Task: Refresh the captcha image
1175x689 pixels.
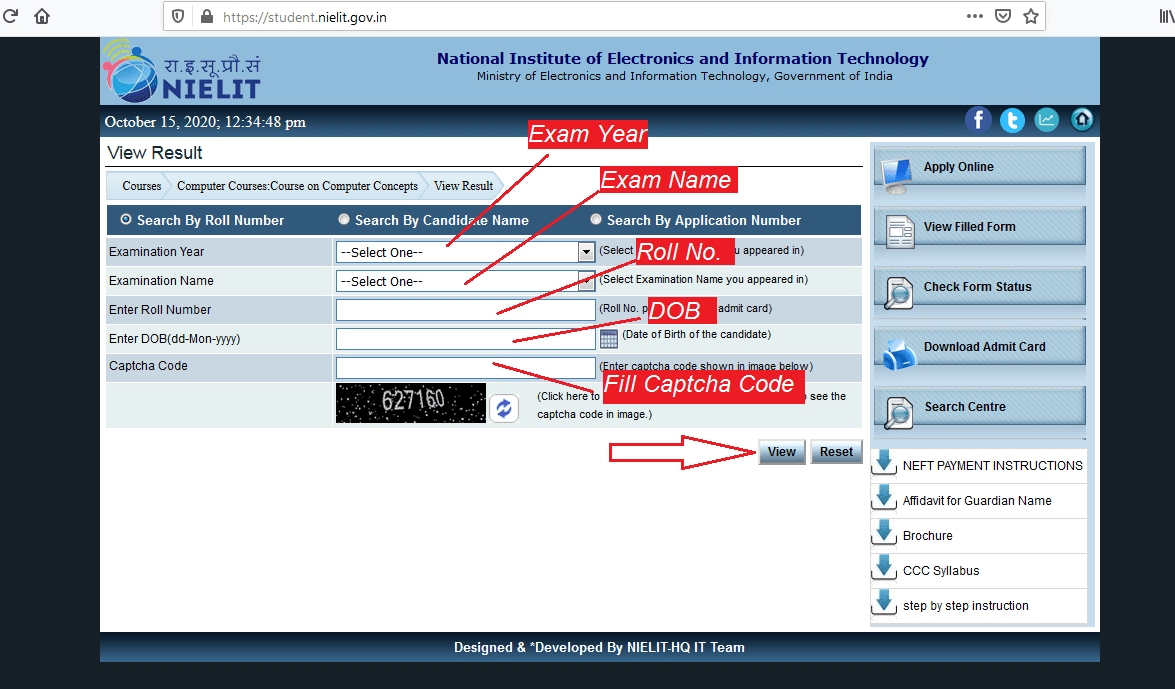Action: pyautogui.click(x=503, y=408)
